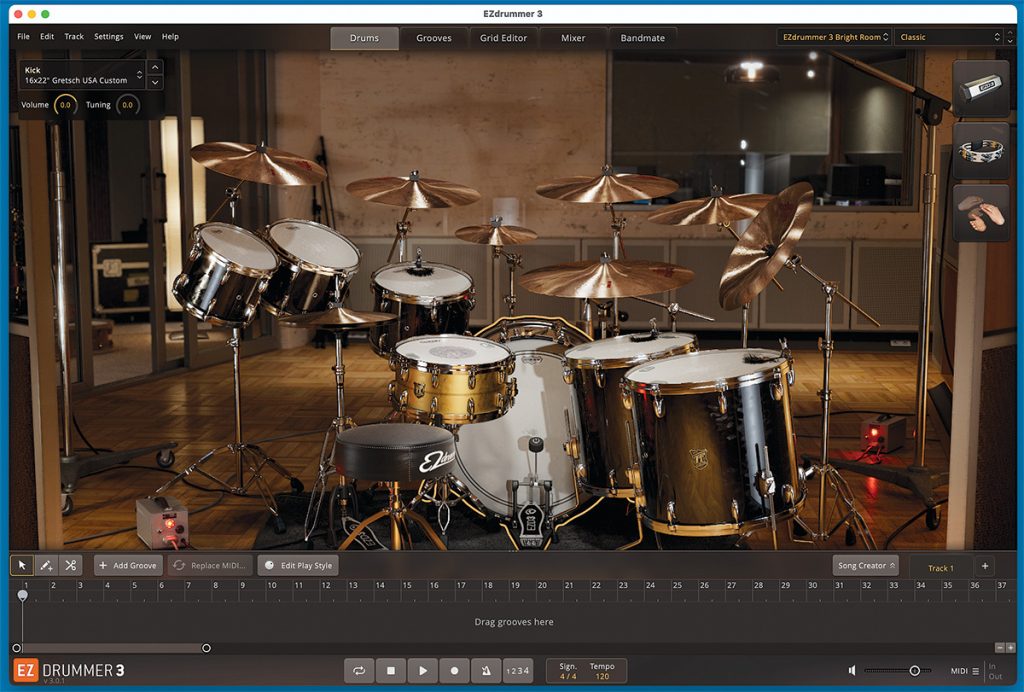The height and width of the screenshot is (692, 1024).
Task: Add the tambourine percussion instrument
Action: click(981, 151)
